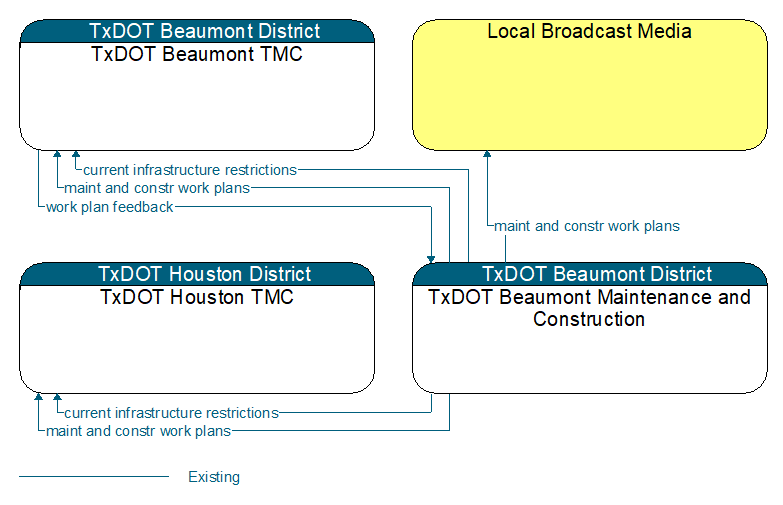This screenshot has width=783, height=505.
Task: Click TxDOT Beaumont District header above Maintenance box
Action: (590, 274)
